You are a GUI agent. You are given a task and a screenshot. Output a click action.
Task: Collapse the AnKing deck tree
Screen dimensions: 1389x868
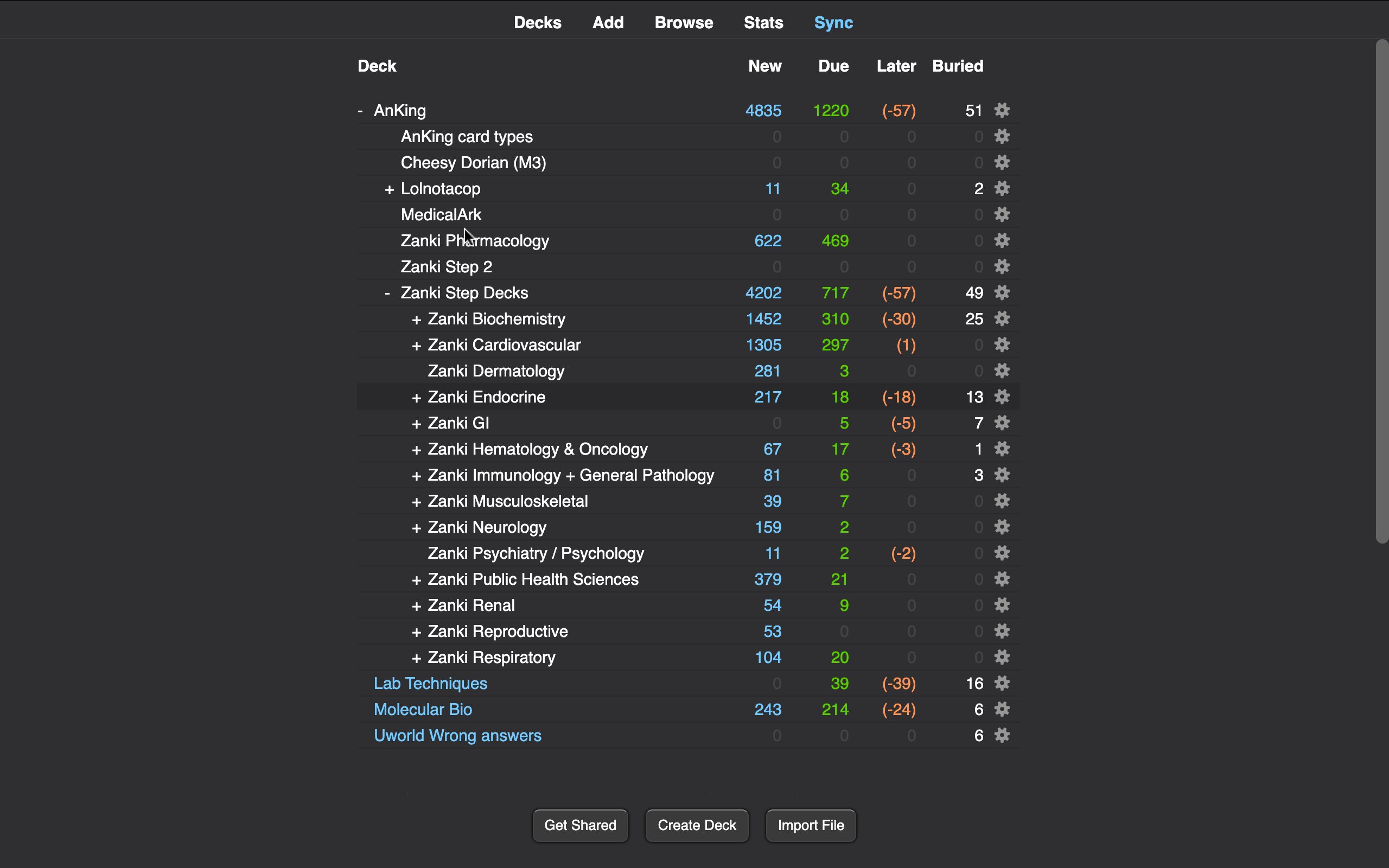coord(360,111)
